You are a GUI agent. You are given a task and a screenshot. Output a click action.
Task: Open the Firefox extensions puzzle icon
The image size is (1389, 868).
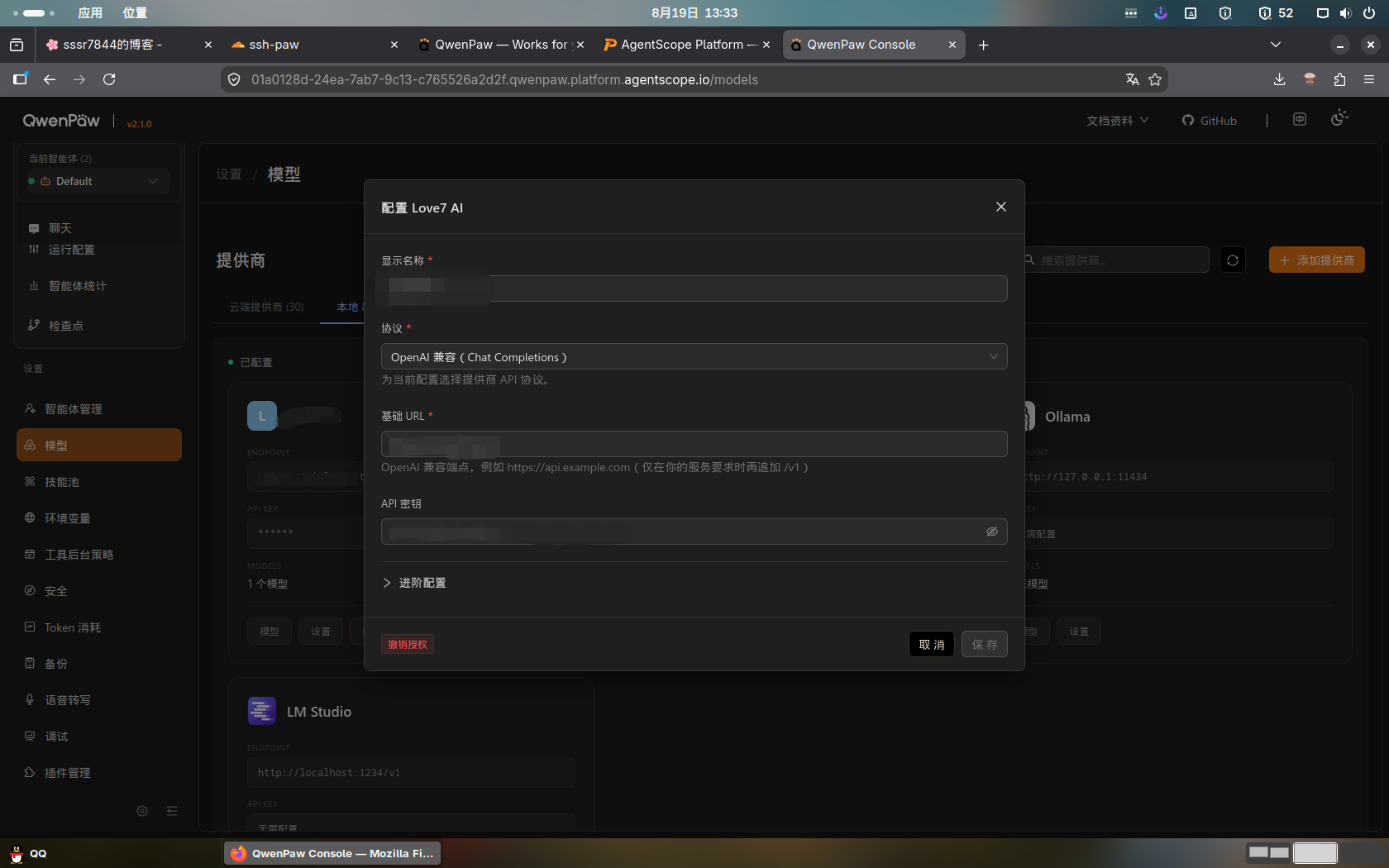tap(1339, 79)
